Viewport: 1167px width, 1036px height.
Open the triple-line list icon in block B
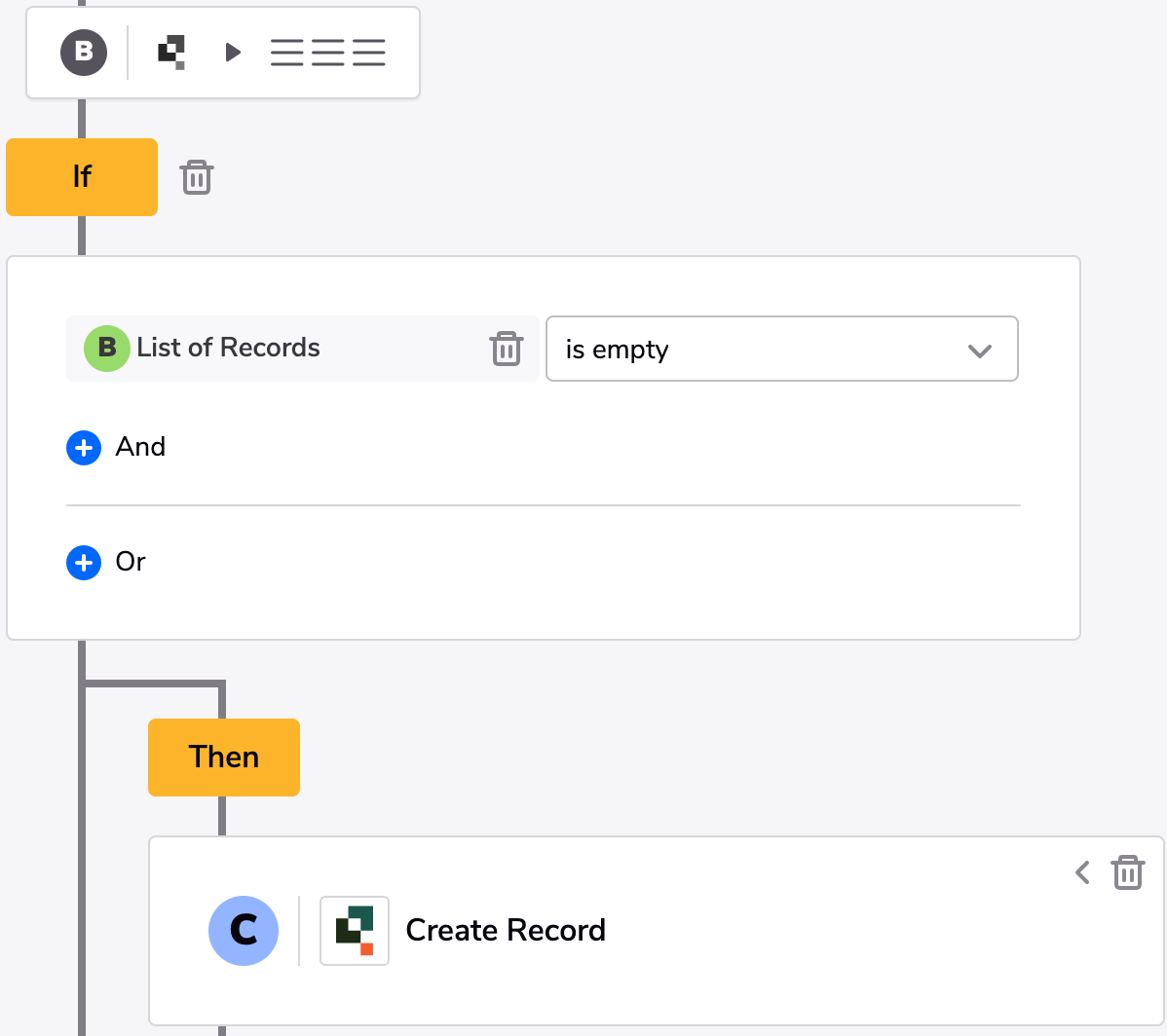[x=327, y=53]
